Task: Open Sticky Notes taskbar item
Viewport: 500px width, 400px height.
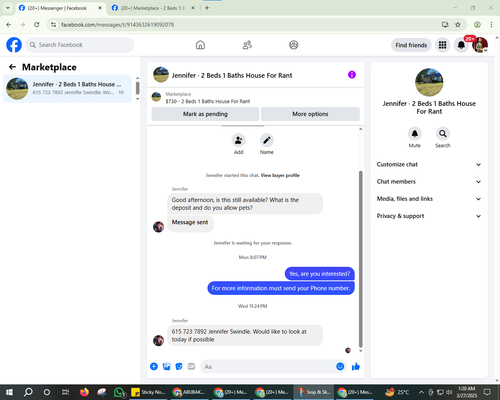Action: (x=148, y=392)
